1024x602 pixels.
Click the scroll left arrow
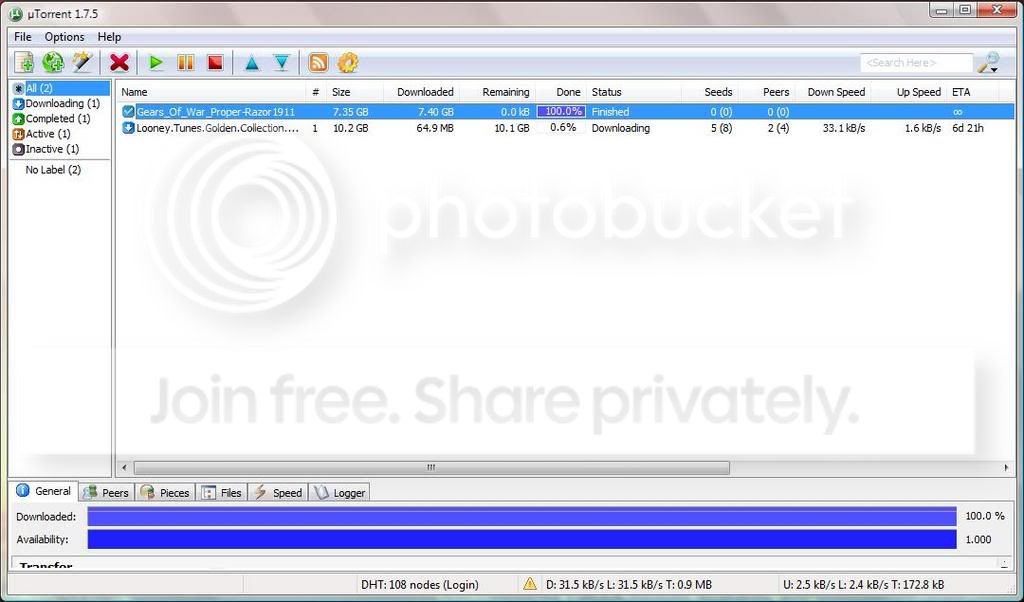click(125, 467)
